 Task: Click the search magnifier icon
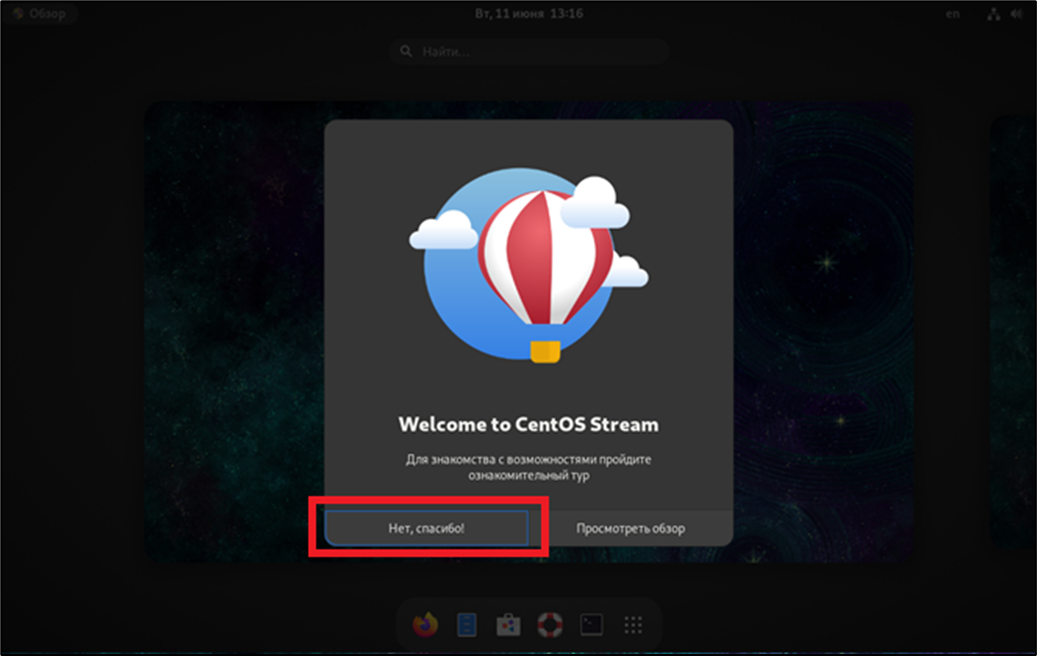[406, 52]
